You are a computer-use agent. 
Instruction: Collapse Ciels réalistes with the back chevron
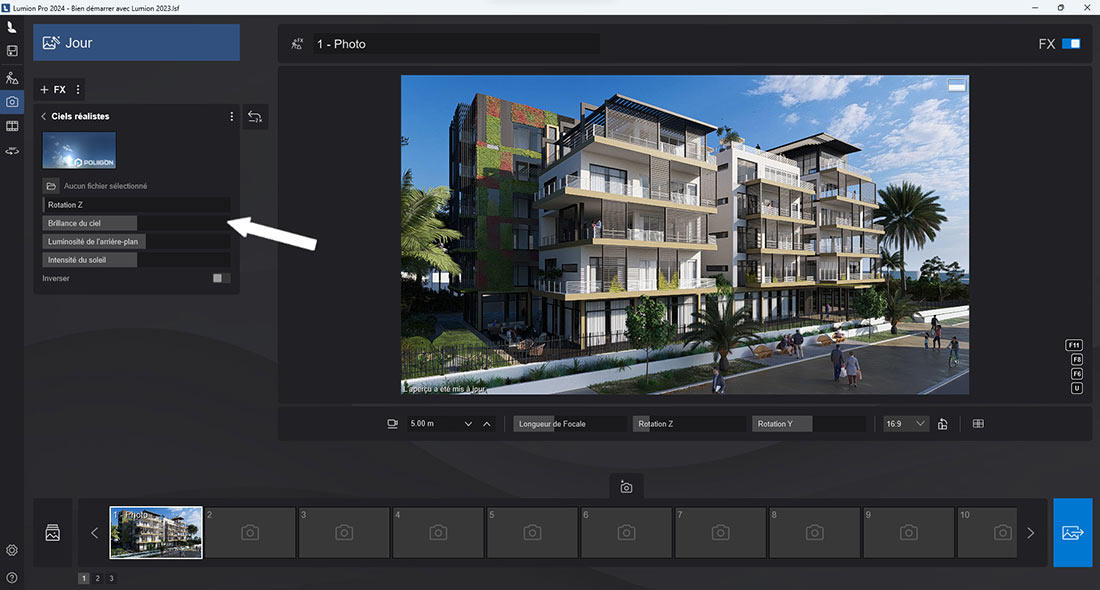click(x=44, y=117)
